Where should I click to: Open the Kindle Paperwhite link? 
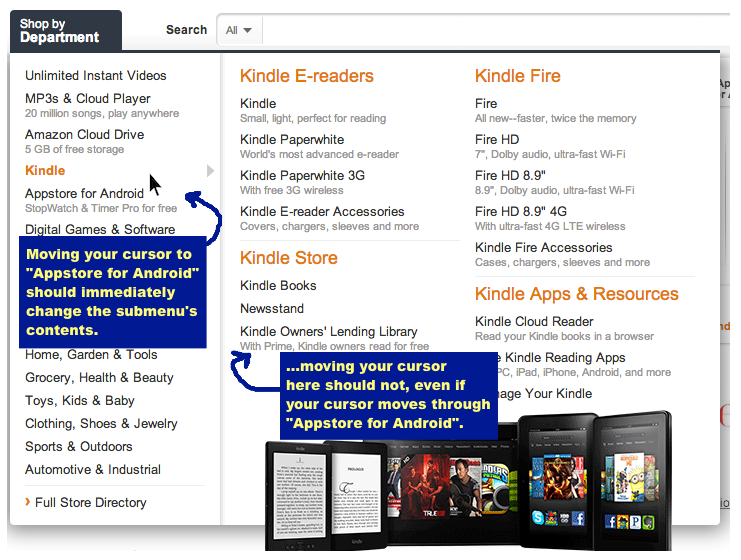(x=292, y=139)
